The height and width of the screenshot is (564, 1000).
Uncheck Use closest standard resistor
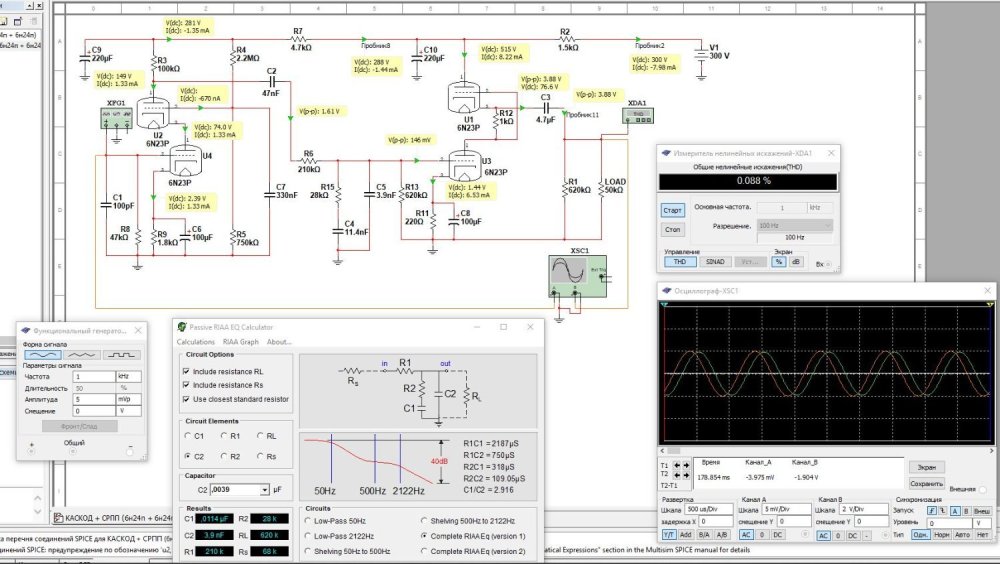(x=186, y=399)
